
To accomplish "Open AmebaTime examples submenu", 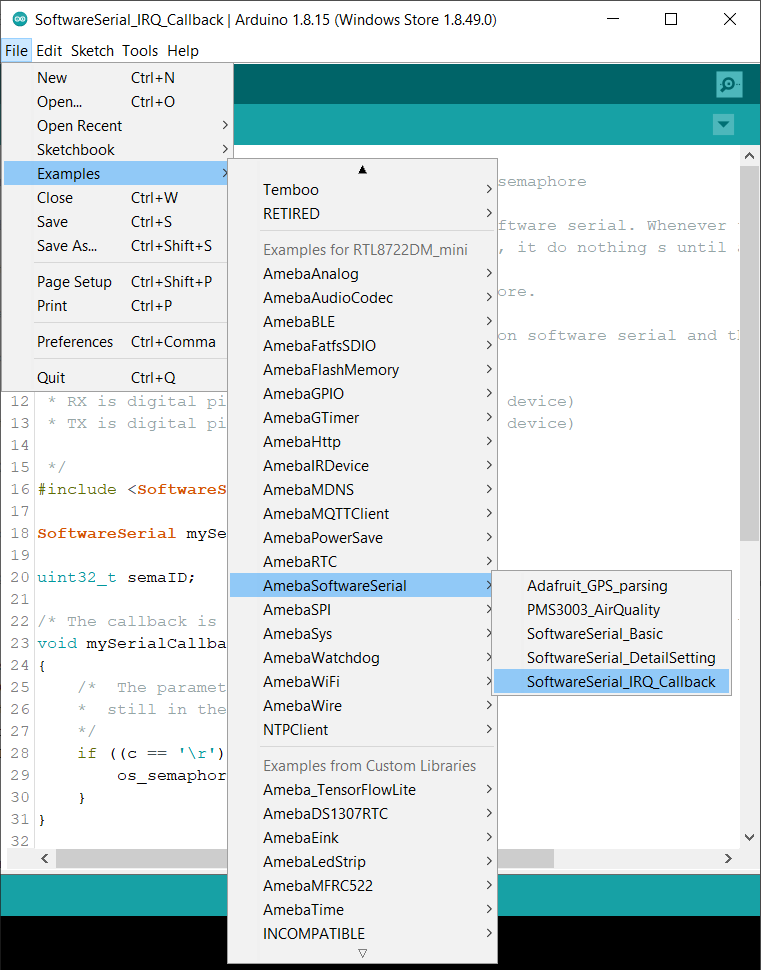I will click(x=363, y=910).
